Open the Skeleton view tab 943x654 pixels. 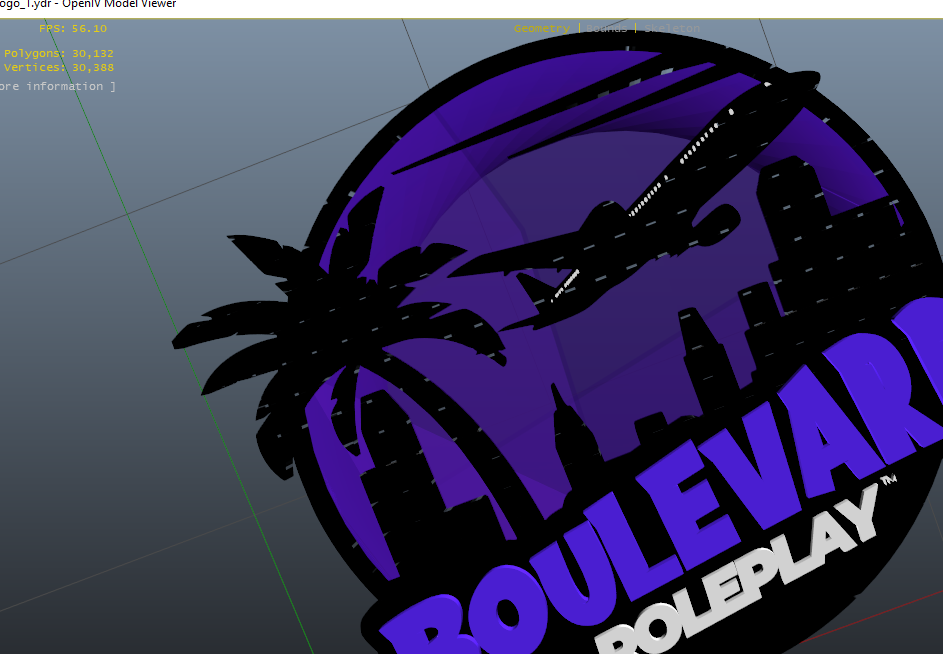(672, 28)
